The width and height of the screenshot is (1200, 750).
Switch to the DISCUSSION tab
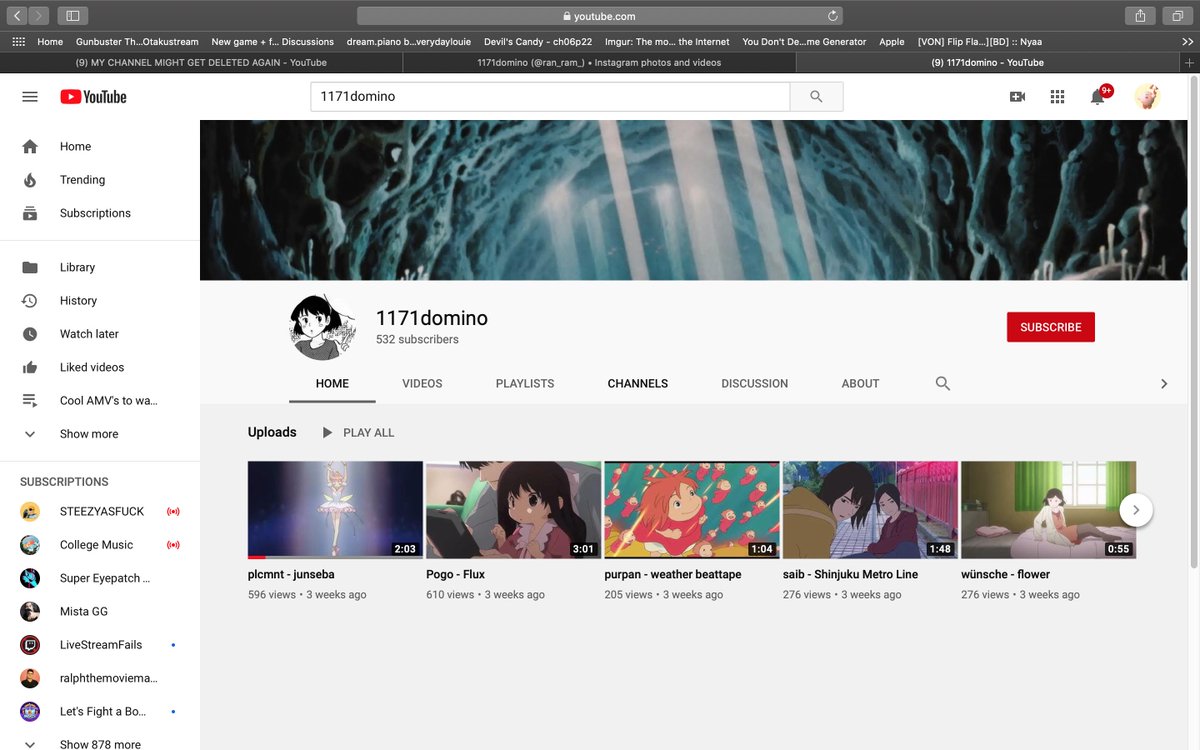(755, 383)
